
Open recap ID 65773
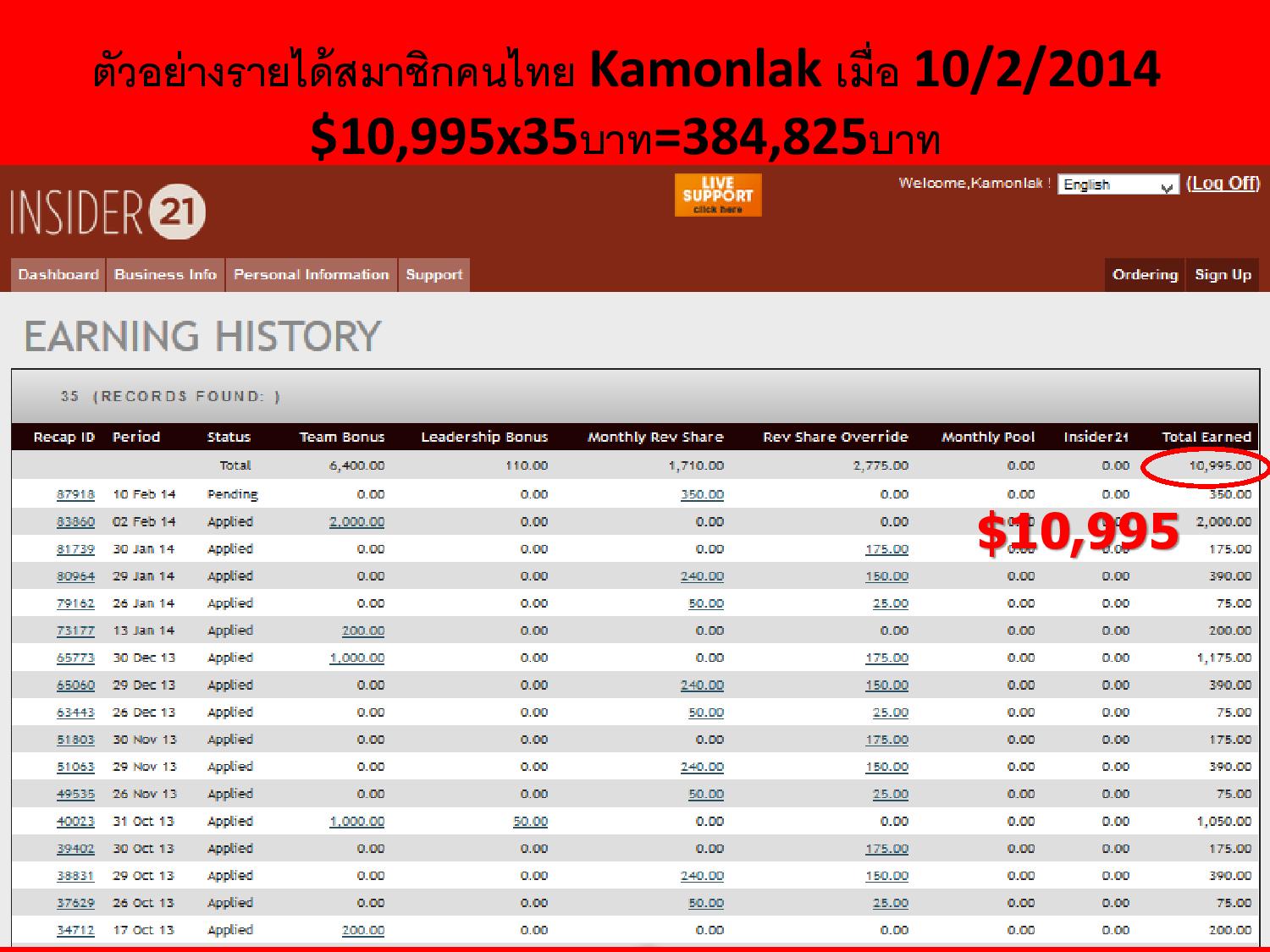pyautogui.click(x=75, y=658)
